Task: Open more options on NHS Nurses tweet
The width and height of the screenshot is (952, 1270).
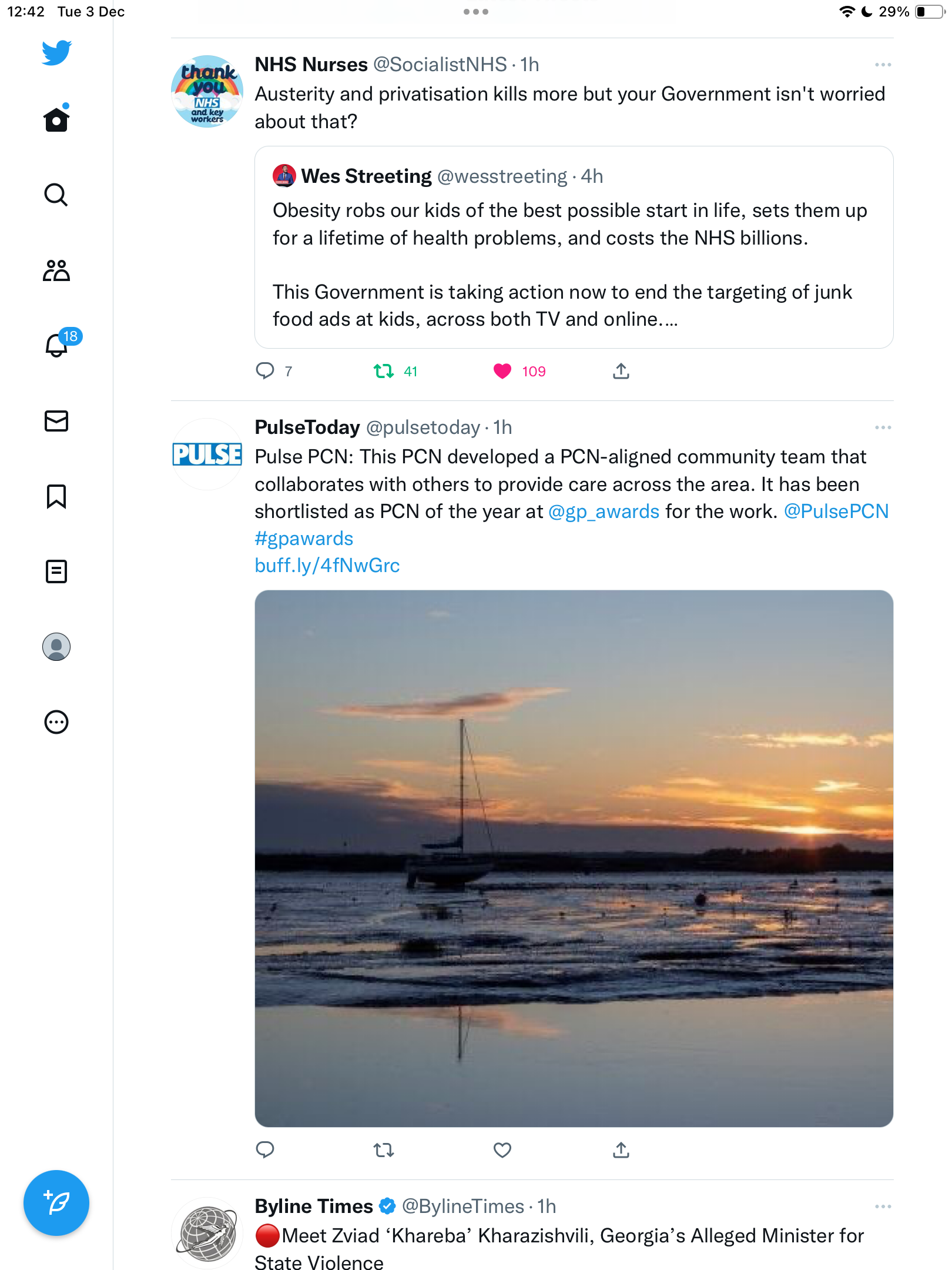Action: (x=883, y=65)
